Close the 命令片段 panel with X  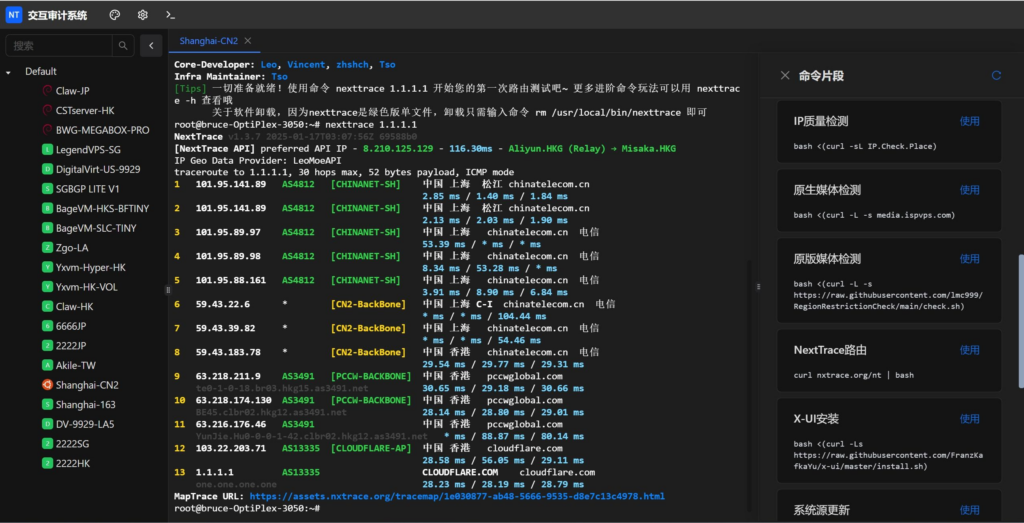coord(785,75)
